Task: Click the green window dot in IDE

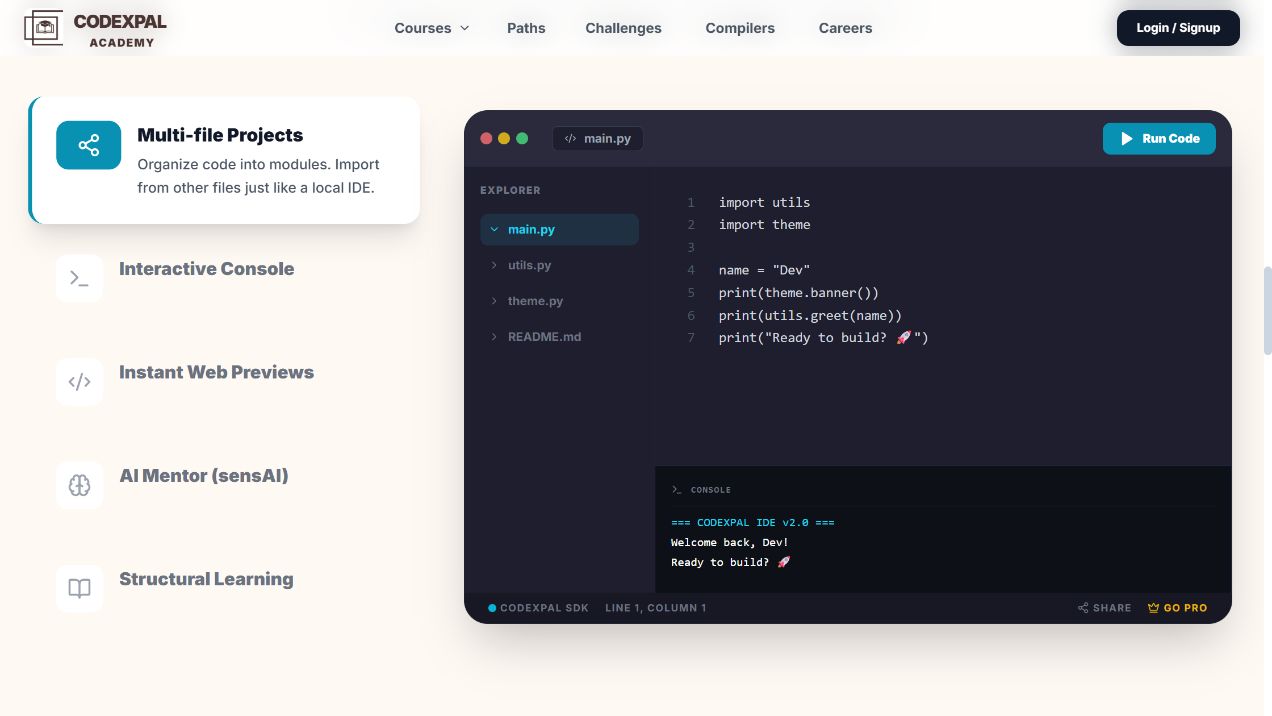Action: (522, 138)
